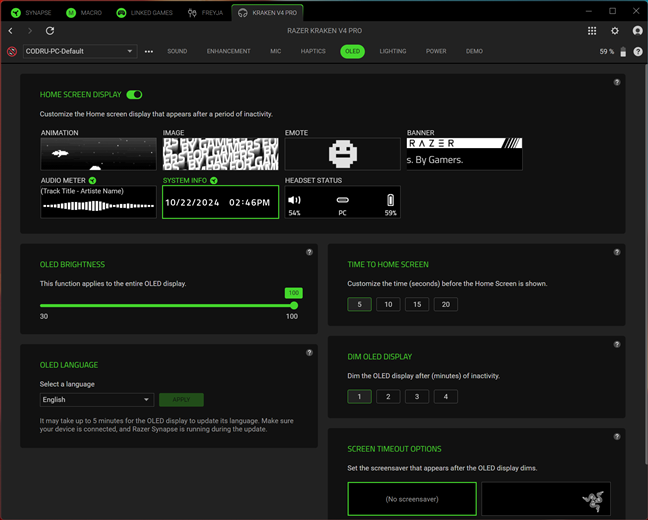Image resolution: width=648 pixels, height=520 pixels.
Task: Click the OLED brightness slider handle
Action: 294,305
